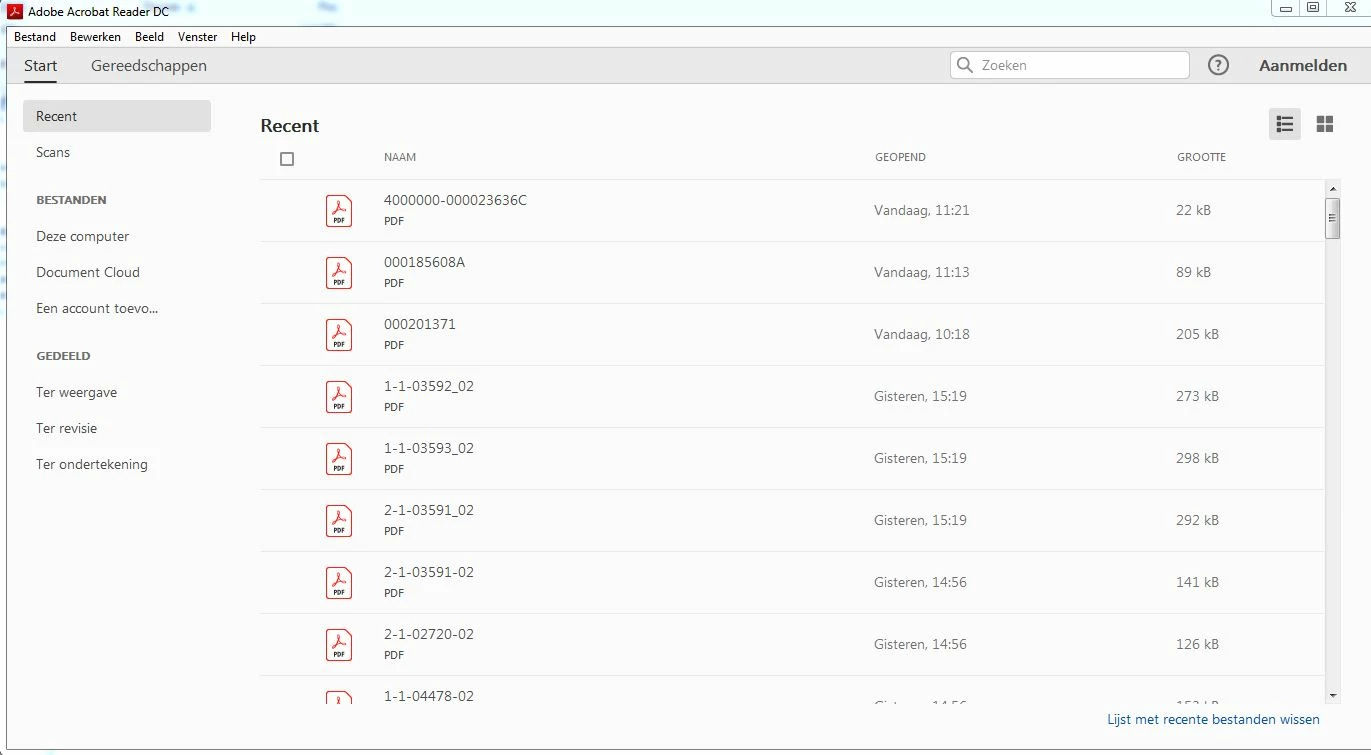Click in the Zoeken search field

pos(1070,65)
